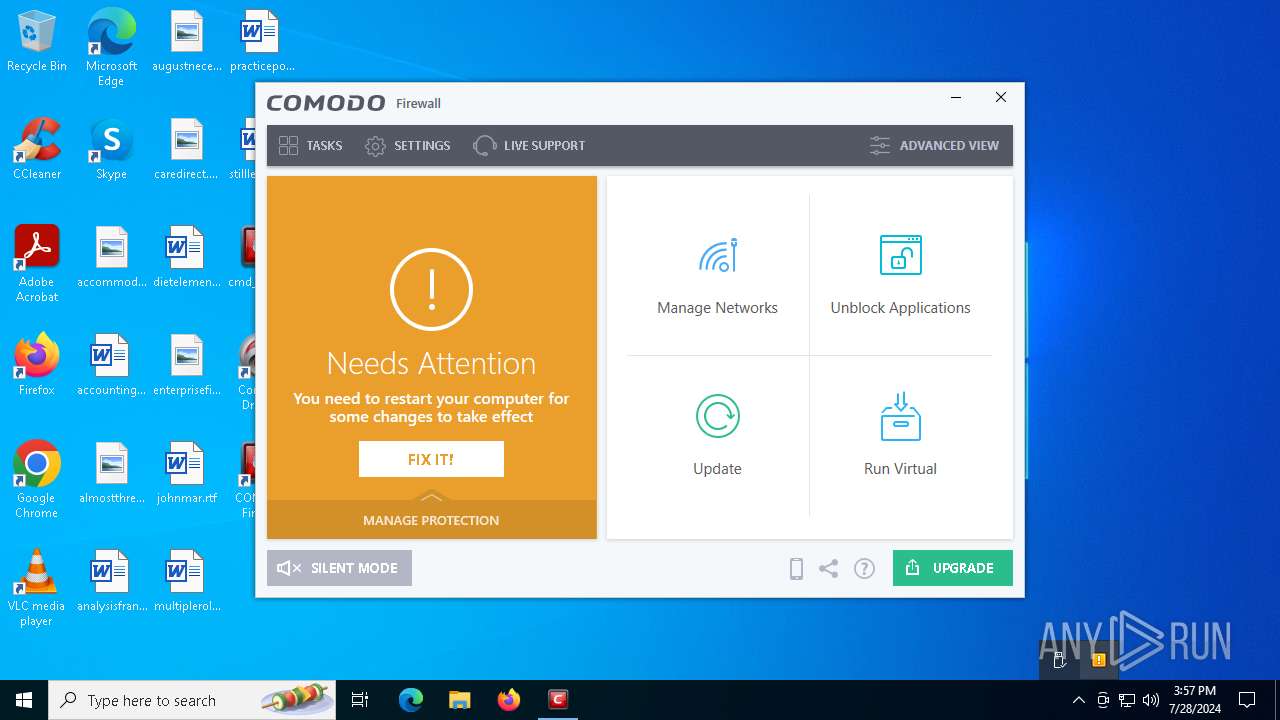1280x720 pixels.
Task: Click the Needs Attention exclamation icon
Action: click(x=431, y=289)
